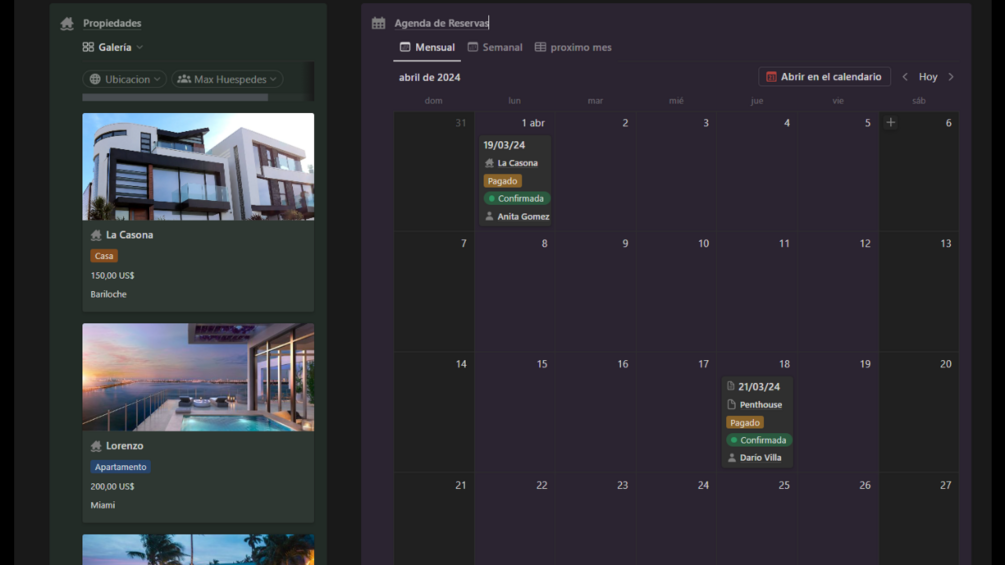1005x565 pixels.
Task: Click the Miami location text
Action: click(103, 505)
